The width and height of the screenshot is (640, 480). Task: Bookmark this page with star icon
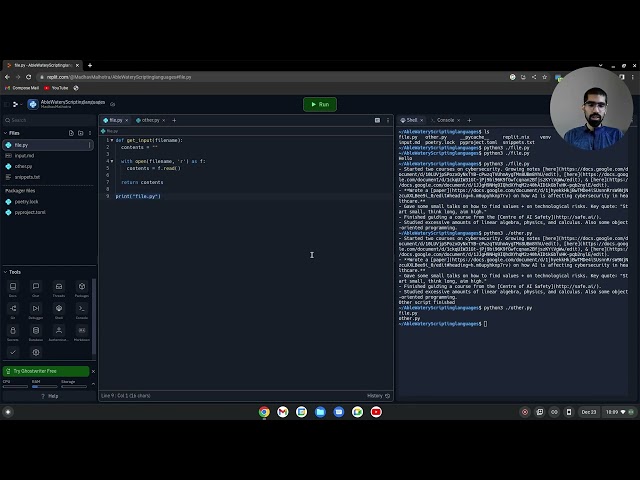(x=544, y=77)
